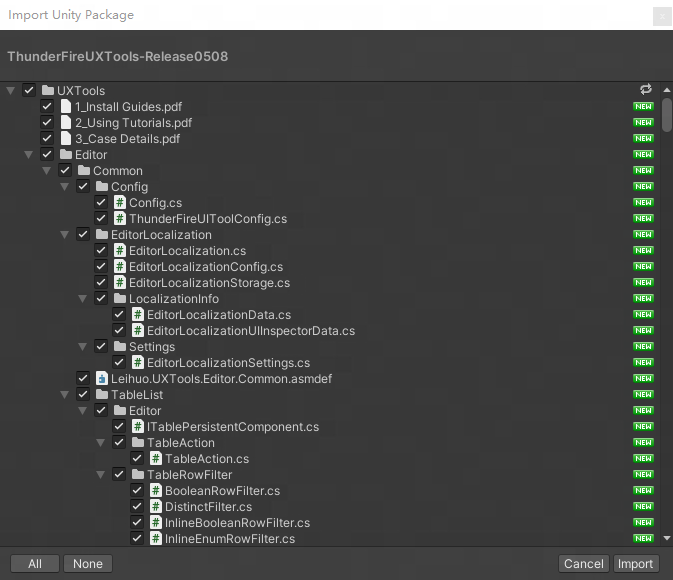The height and width of the screenshot is (580, 673).
Task: Click the script icon of EditorLocalizationStorage.cs
Action: pyautogui.click(x=120, y=282)
